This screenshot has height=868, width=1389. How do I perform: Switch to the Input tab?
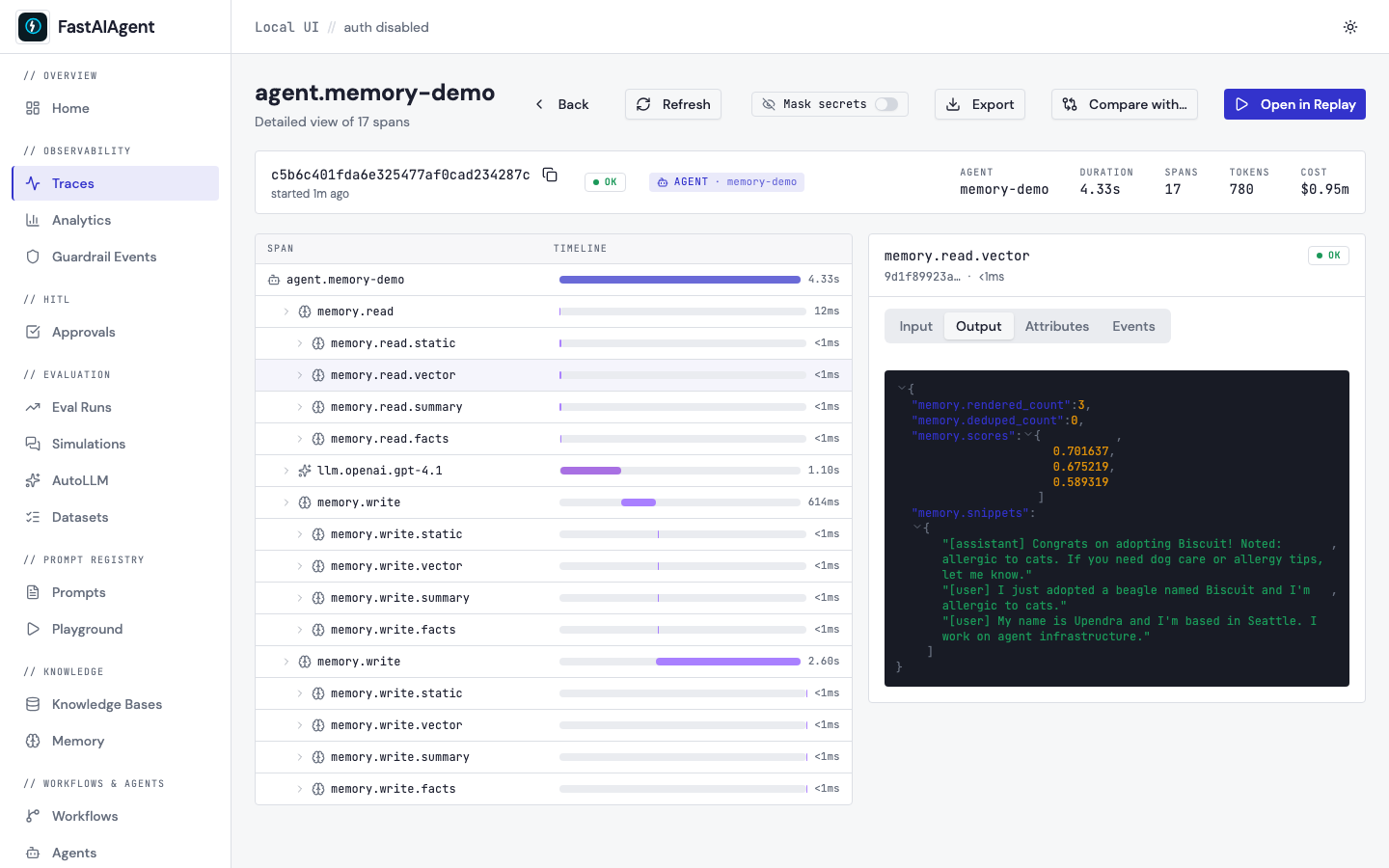[x=915, y=326]
